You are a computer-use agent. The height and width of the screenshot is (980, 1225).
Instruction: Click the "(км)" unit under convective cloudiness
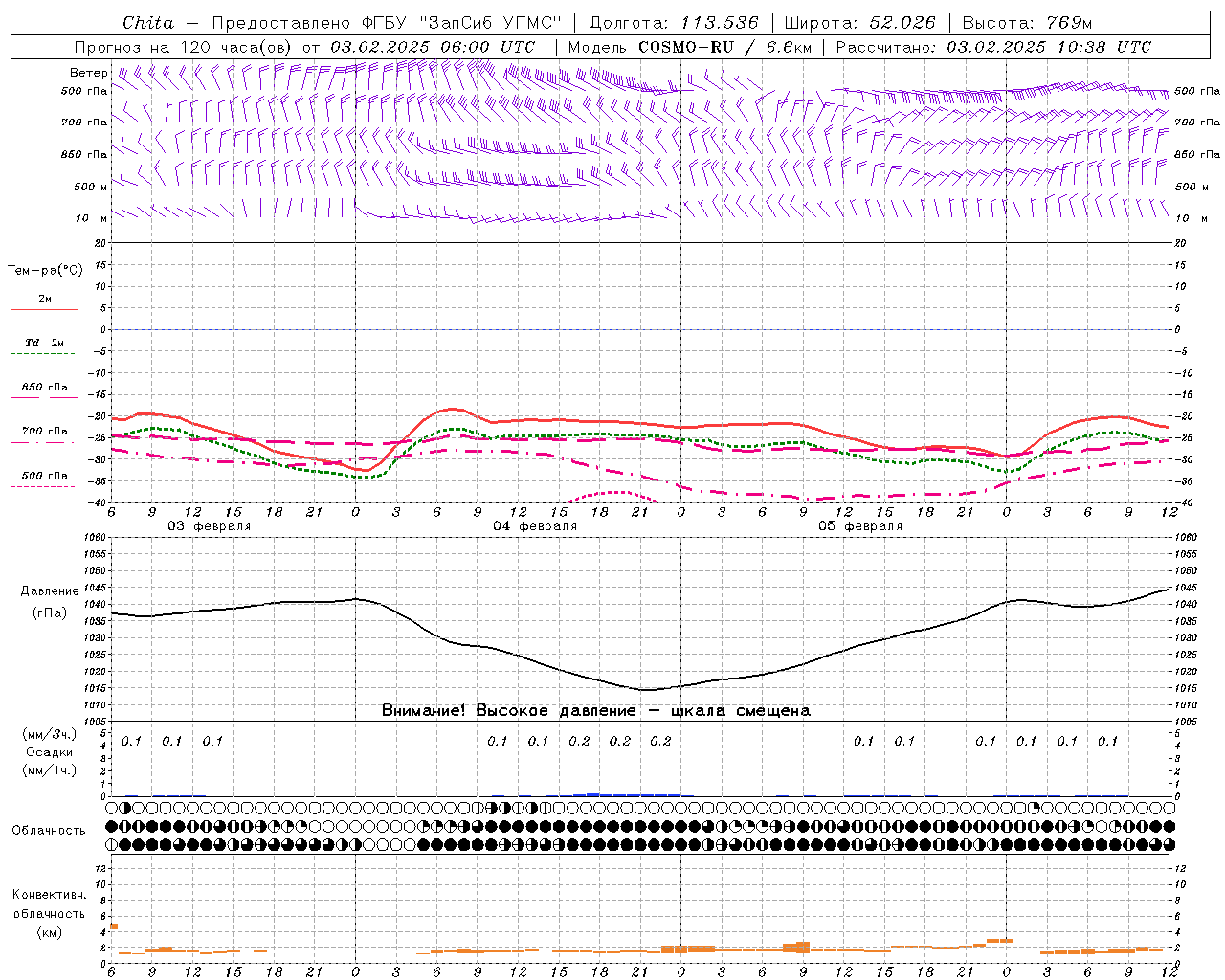pyautogui.click(x=50, y=932)
